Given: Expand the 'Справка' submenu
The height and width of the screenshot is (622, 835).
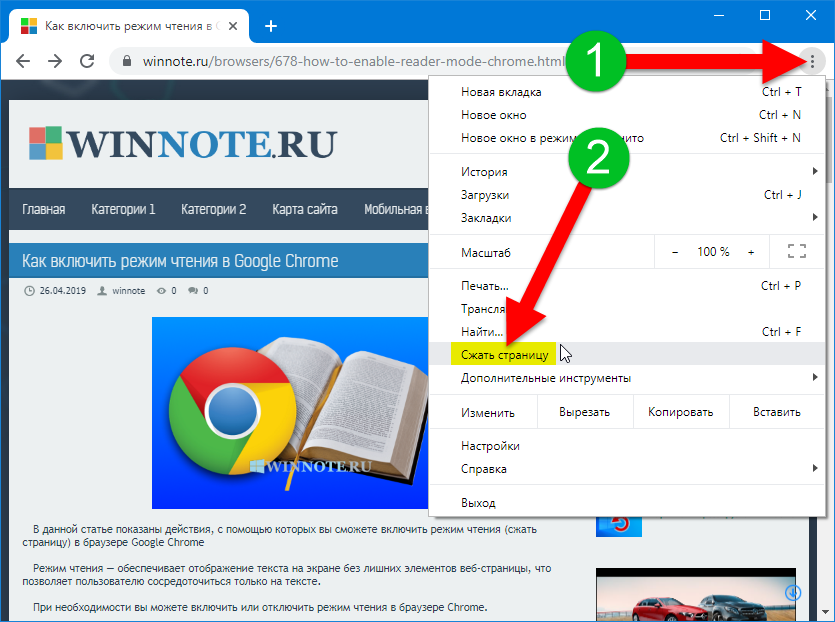Looking at the screenshot, I should [627, 469].
